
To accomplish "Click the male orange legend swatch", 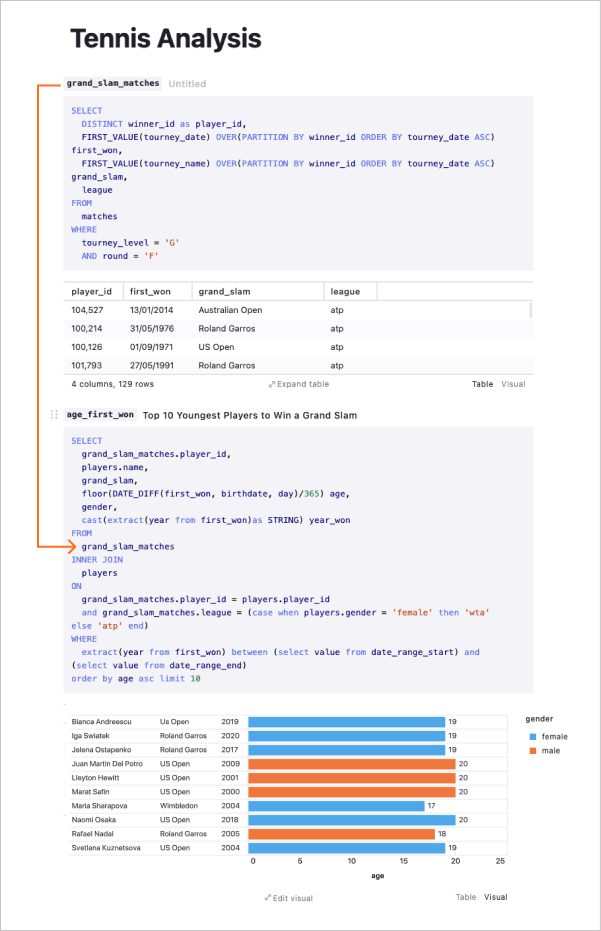I will (533, 750).
